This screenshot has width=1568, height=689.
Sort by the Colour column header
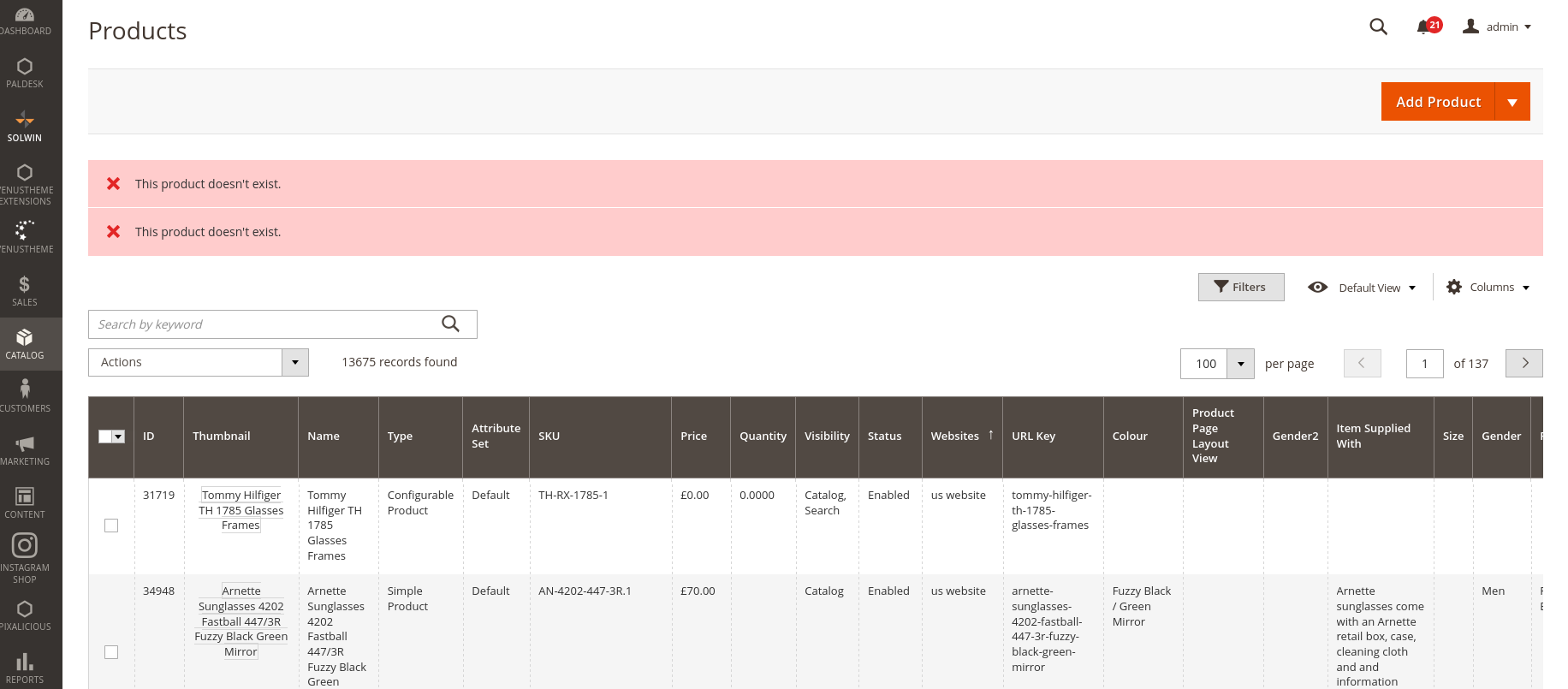tap(1143, 437)
